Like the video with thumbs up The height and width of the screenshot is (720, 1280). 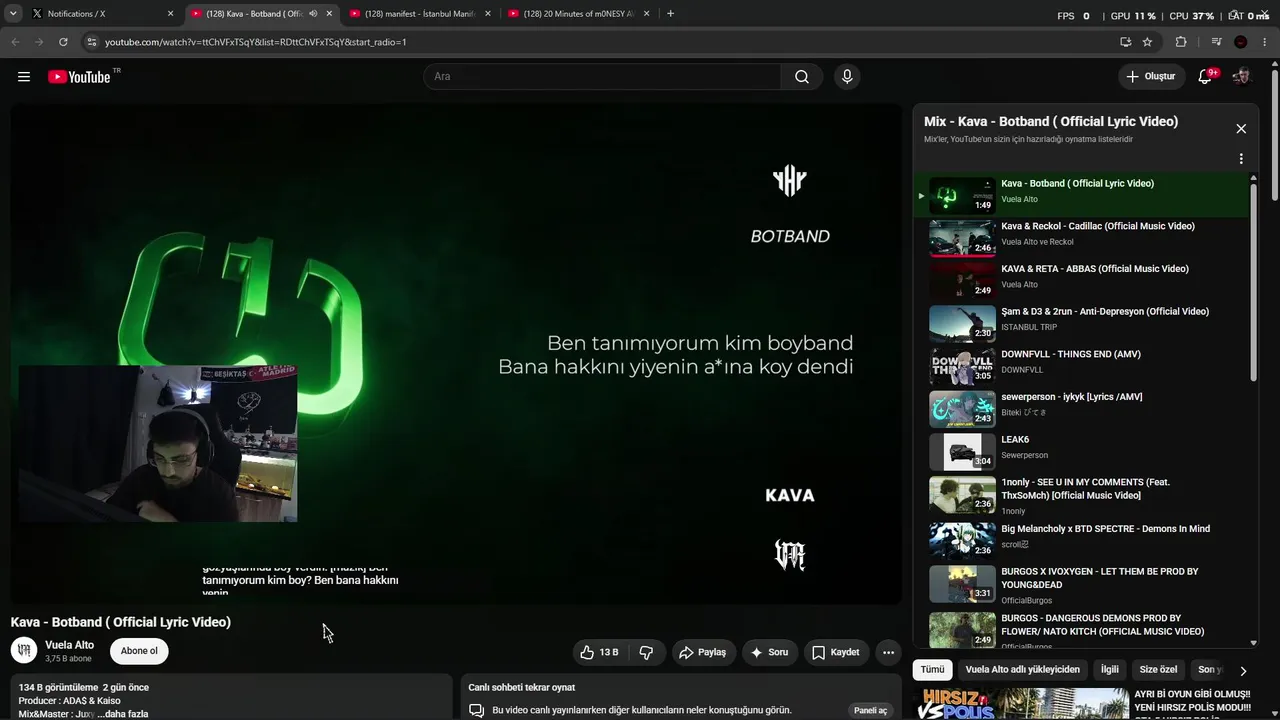(x=599, y=652)
